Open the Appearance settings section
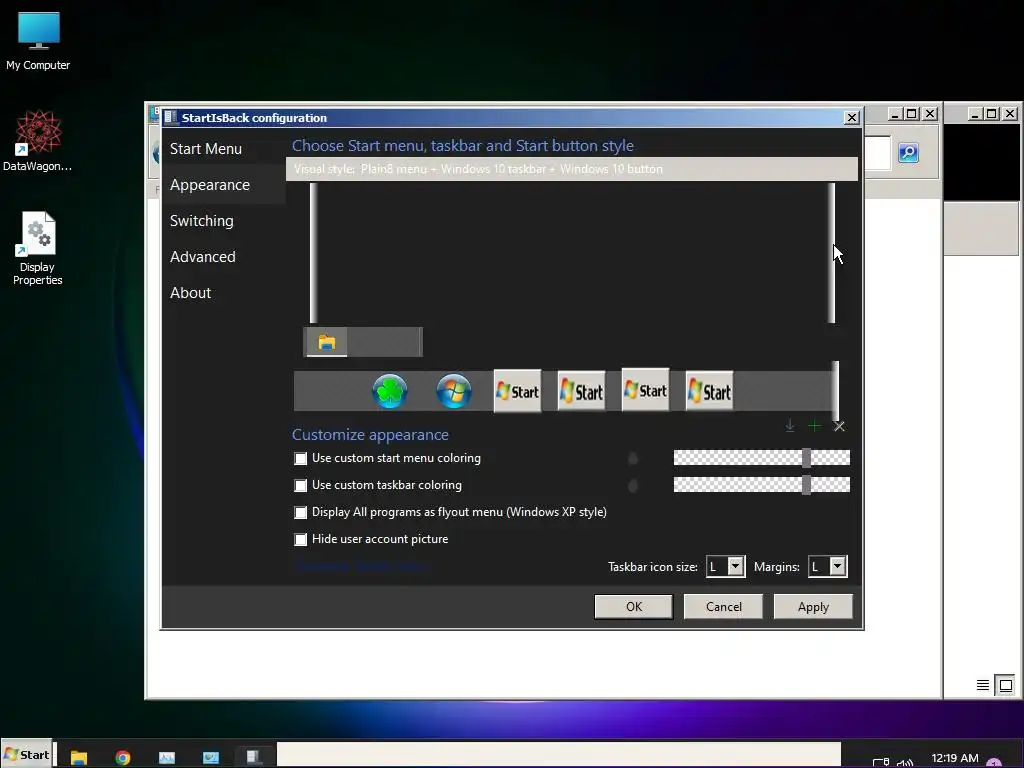The image size is (1024, 768). pyautogui.click(x=210, y=185)
